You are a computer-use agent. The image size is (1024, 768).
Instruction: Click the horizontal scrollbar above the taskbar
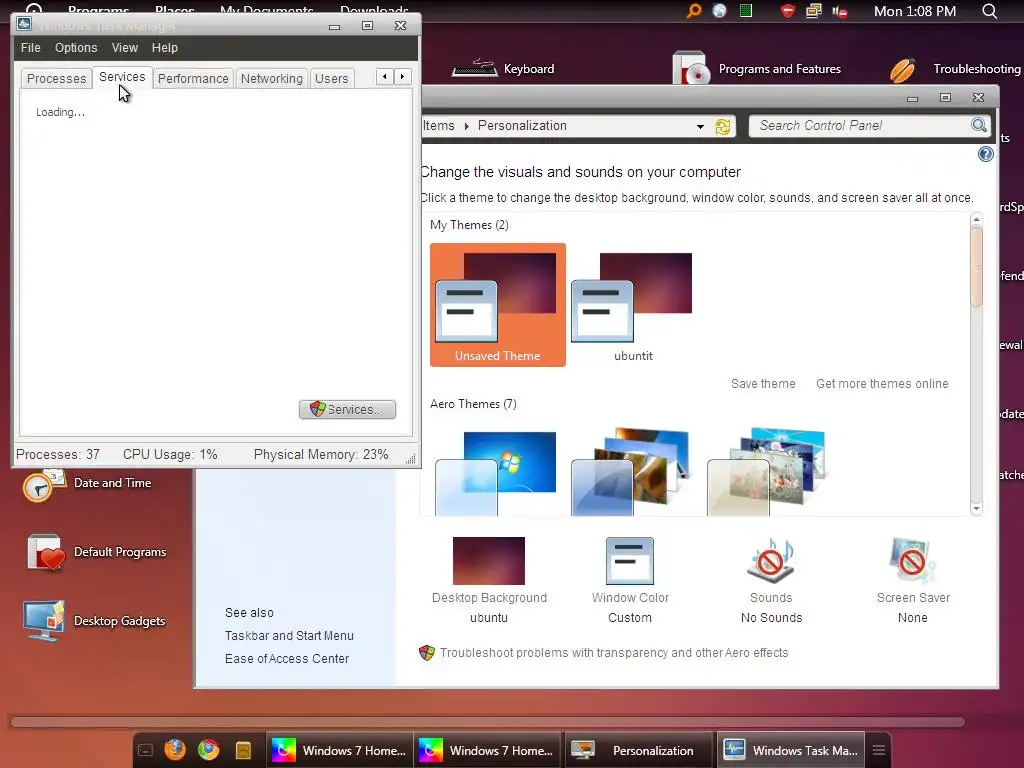click(487, 722)
